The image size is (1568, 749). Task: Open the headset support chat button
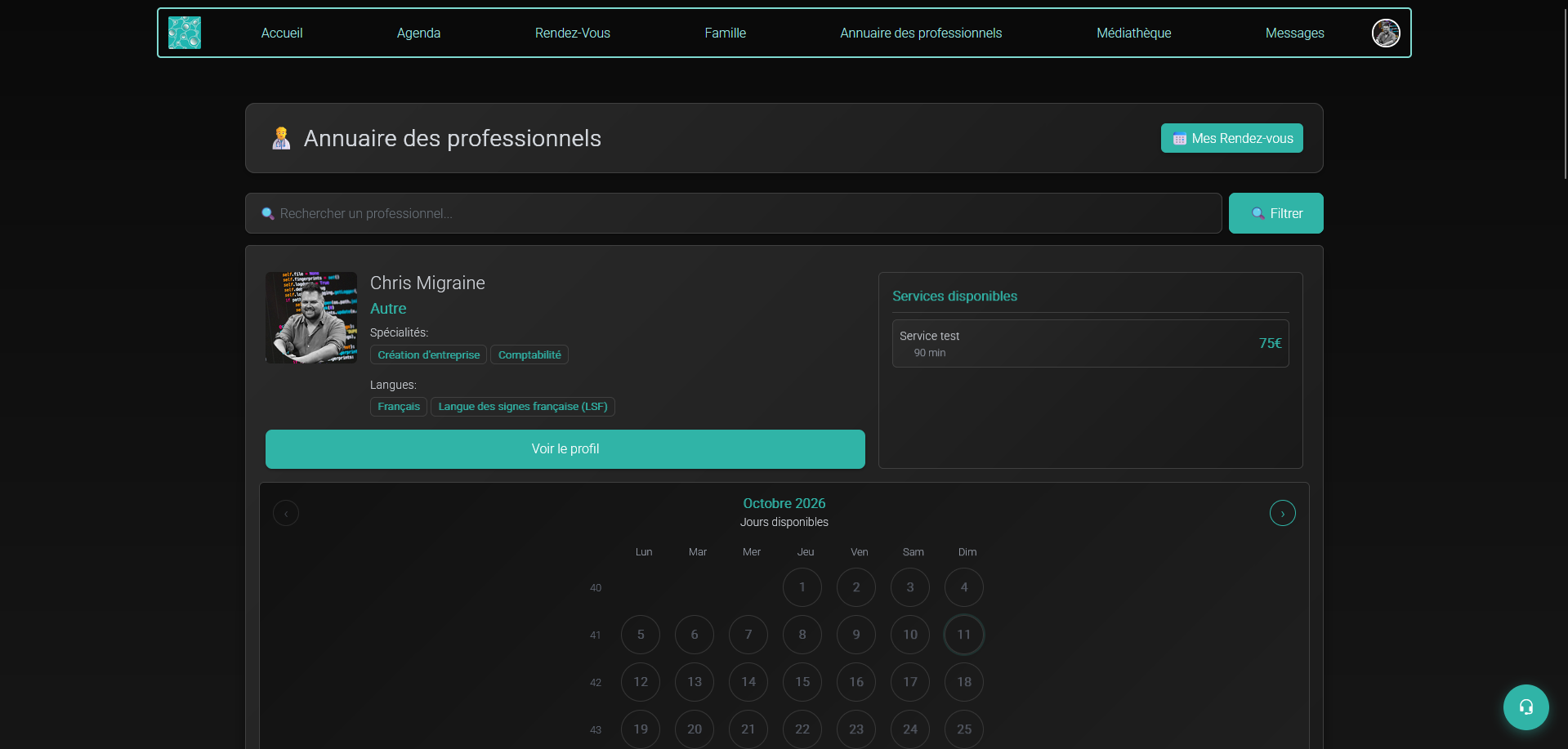[x=1526, y=707]
